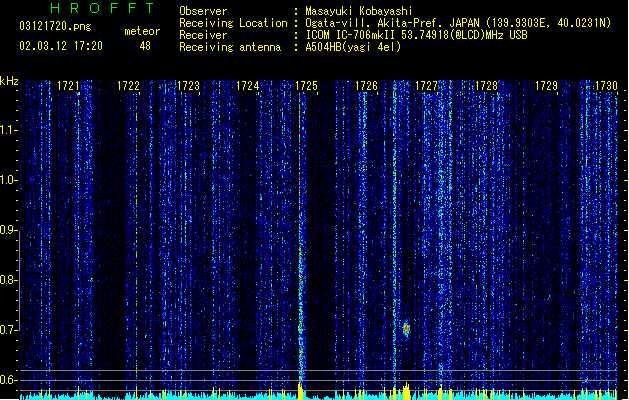Click the red meteor echo blob near 0.7 kHz
629x400 pixels.
(406, 329)
